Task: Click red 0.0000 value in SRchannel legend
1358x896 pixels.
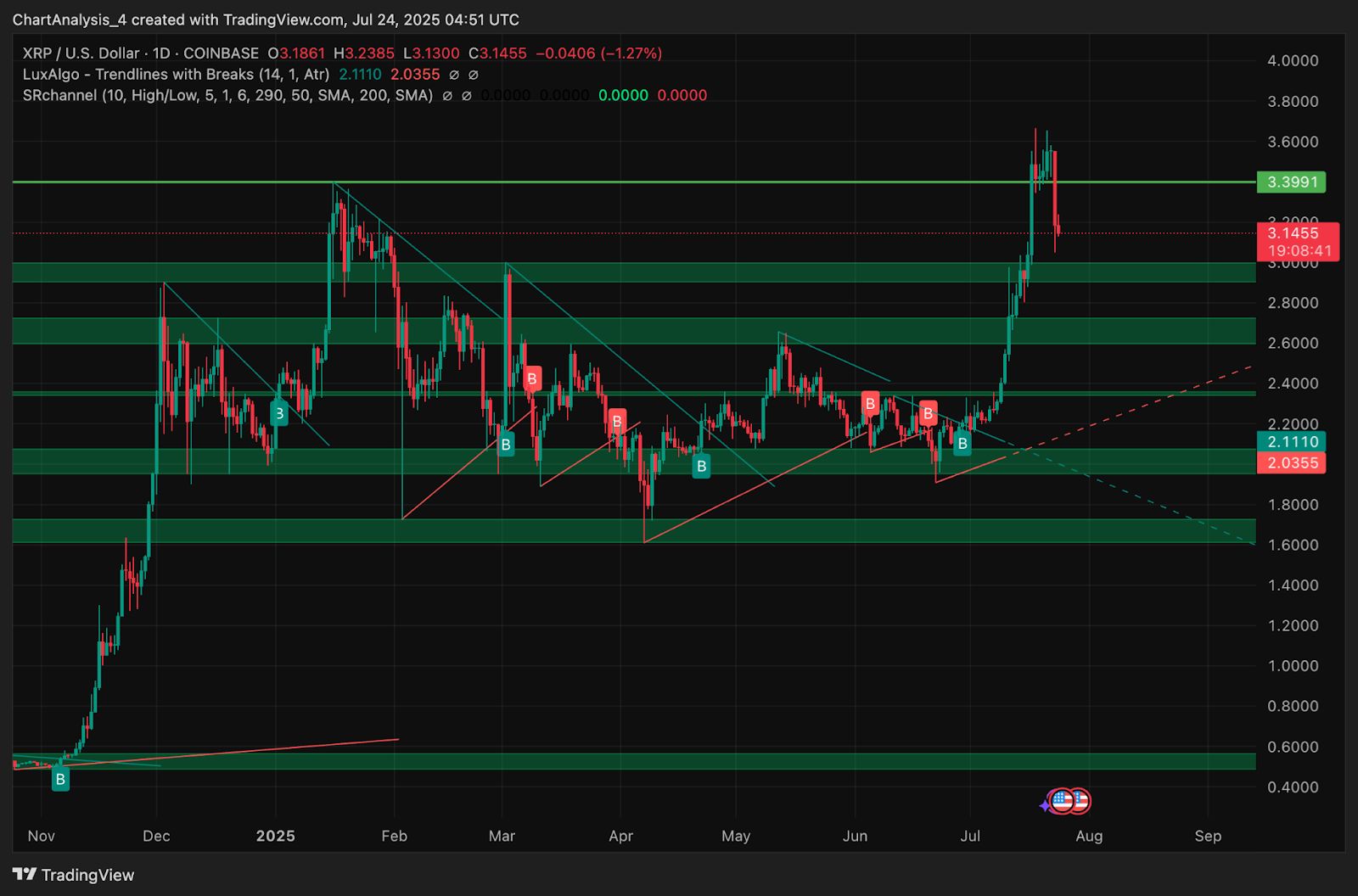Action: coord(682,96)
